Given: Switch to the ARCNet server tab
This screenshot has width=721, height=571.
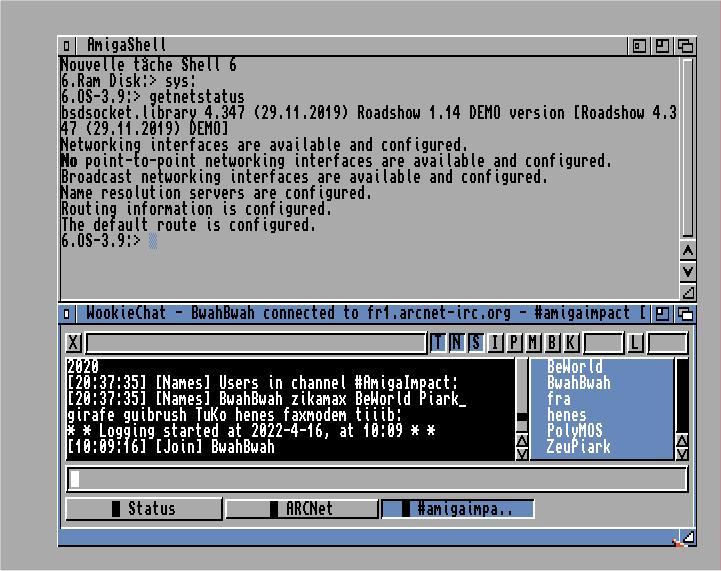Looking at the screenshot, I should coord(302,509).
